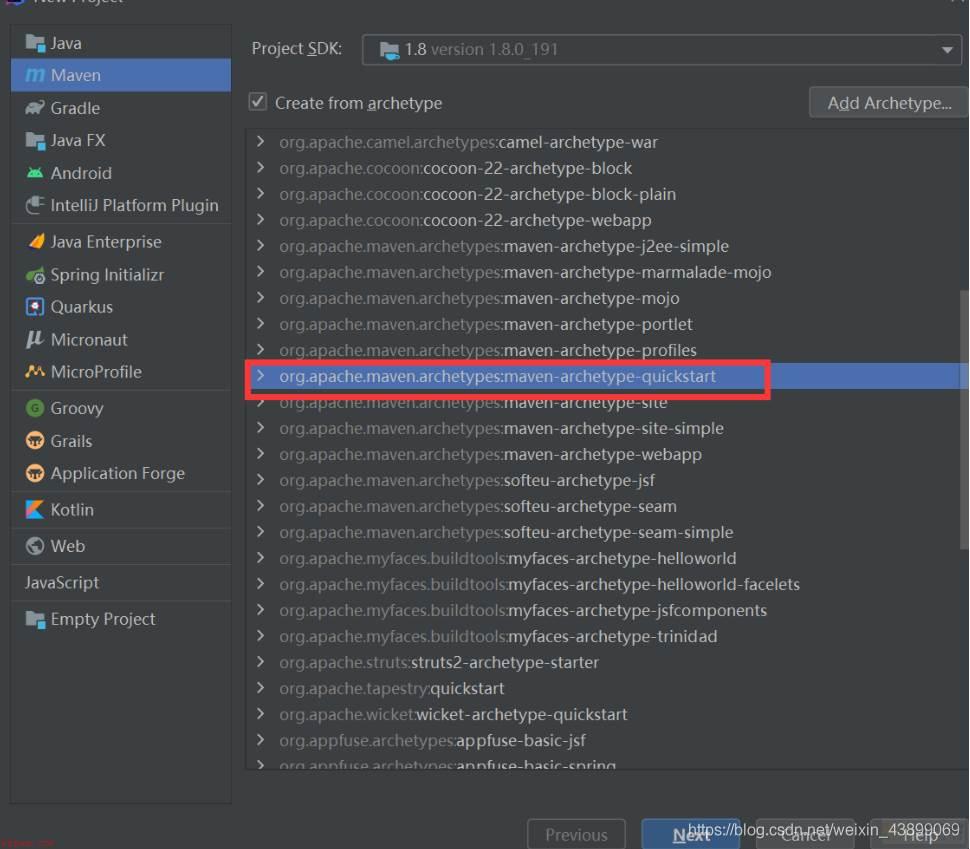Expand the maven-archetype-quickstart entry
The image size is (970, 849).
click(x=260, y=376)
